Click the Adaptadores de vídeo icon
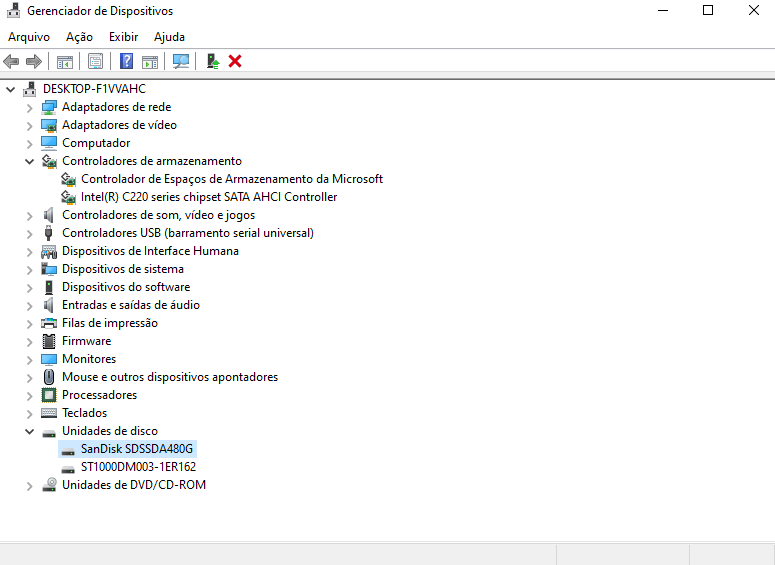775x565 pixels. pyautogui.click(x=49, y=125)
